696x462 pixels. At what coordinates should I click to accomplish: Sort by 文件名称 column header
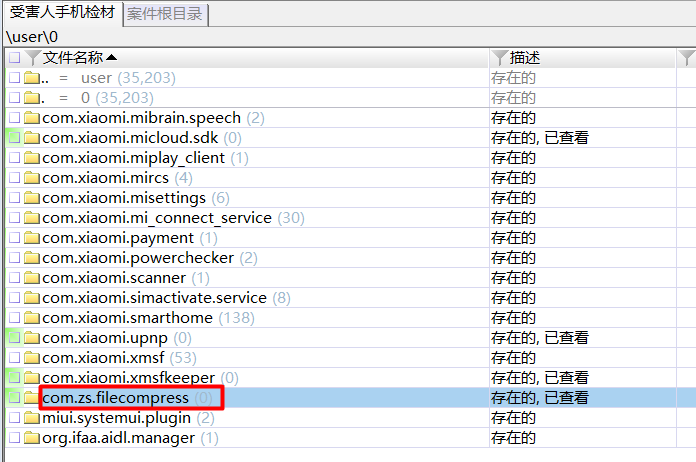73,58
